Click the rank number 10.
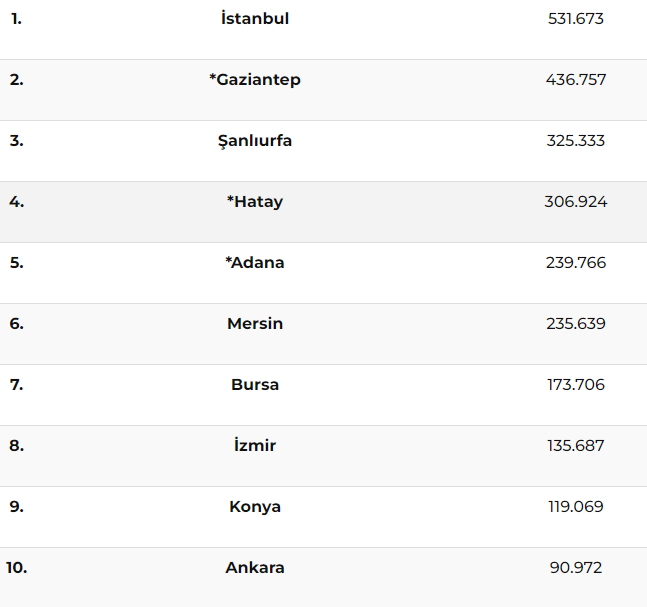647x607 pixels. click(17, 567)
